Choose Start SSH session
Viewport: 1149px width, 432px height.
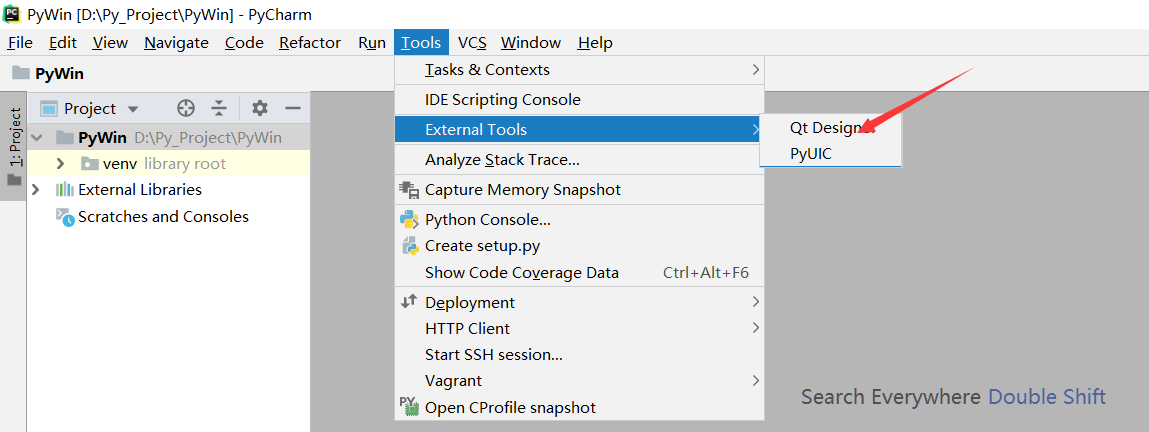(x=493, y=354)
